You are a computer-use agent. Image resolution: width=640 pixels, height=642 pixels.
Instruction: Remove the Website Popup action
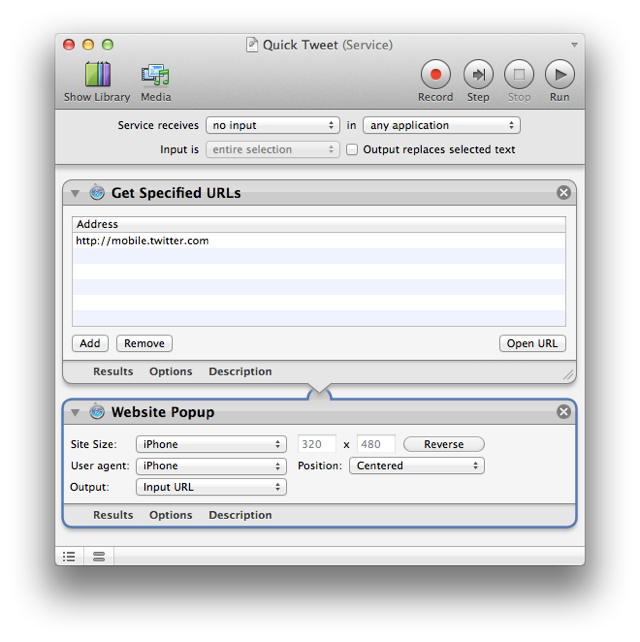(x=563, y=412)
